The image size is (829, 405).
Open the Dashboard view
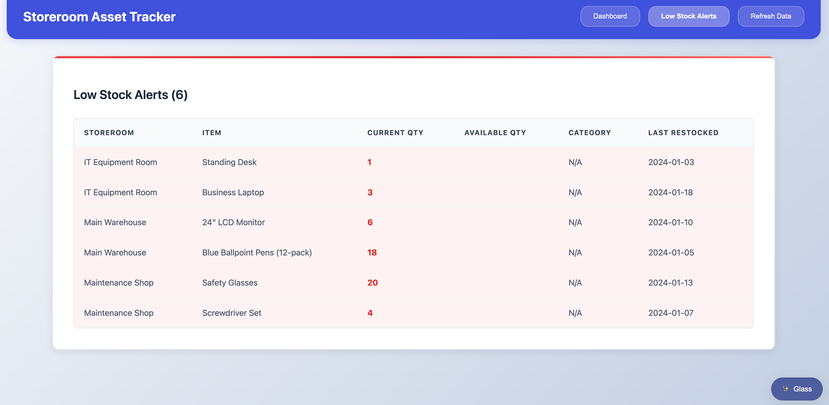[x=610, y=16]
